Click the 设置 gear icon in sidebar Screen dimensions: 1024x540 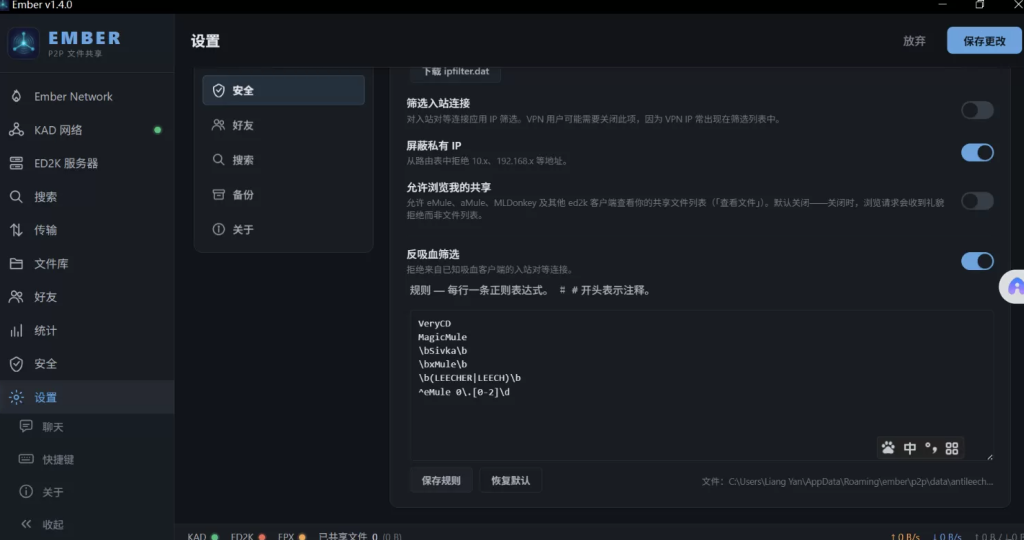(16, 397)
